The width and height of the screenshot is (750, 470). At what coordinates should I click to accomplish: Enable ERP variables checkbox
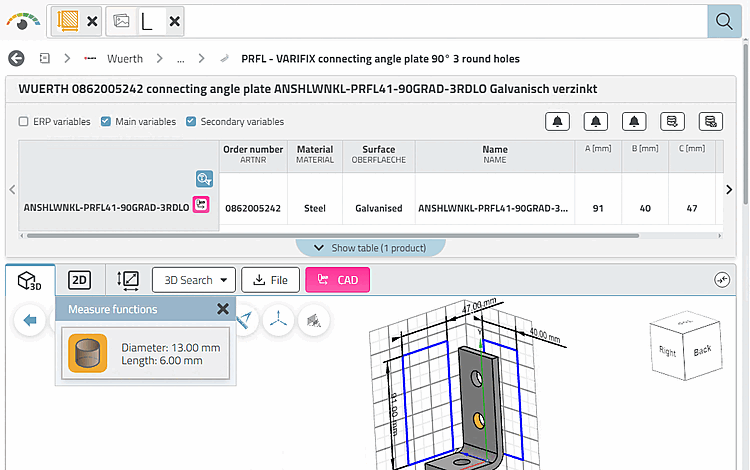(23, 121)
